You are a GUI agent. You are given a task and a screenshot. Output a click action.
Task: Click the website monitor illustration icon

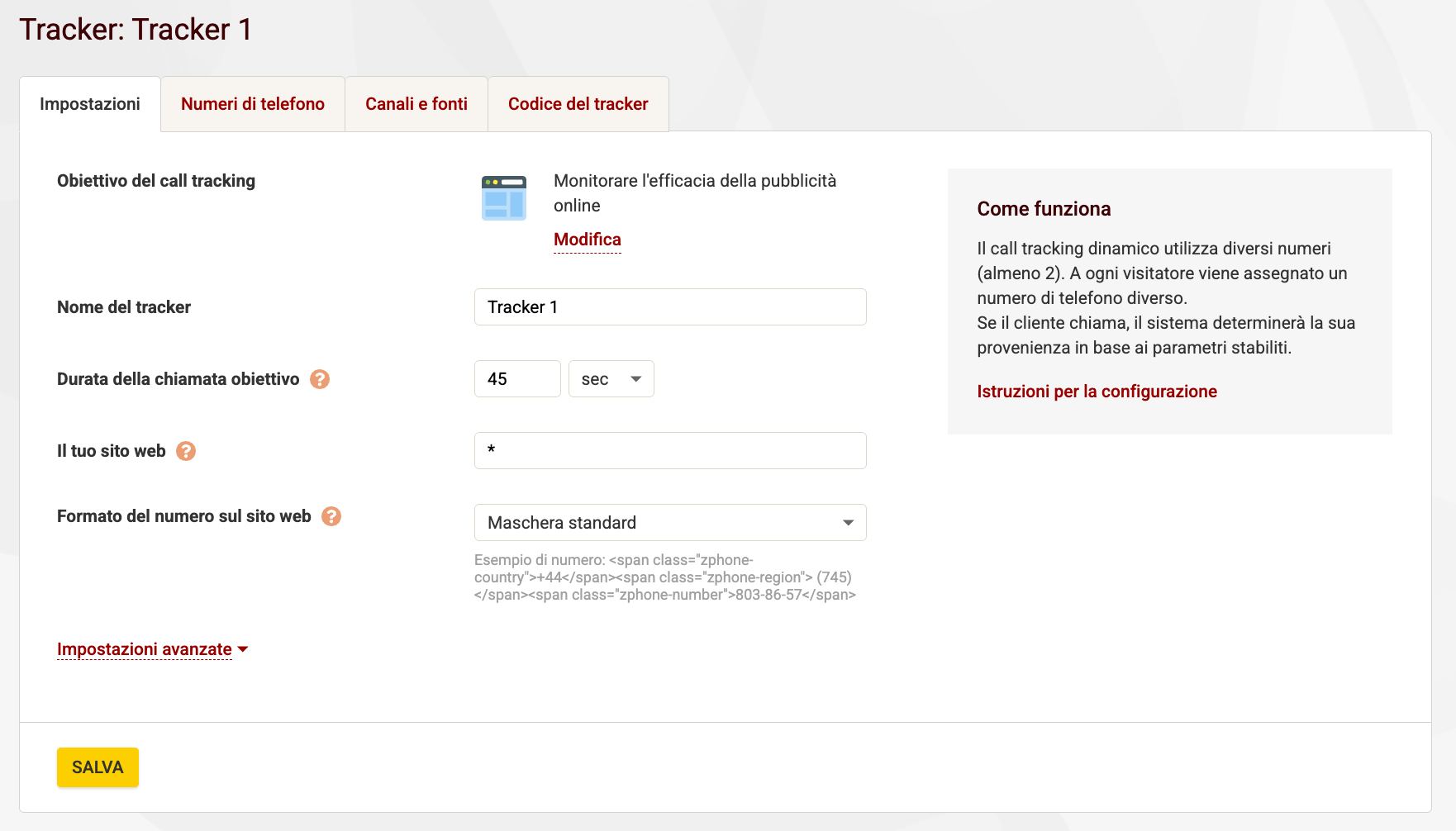[503, 197]
